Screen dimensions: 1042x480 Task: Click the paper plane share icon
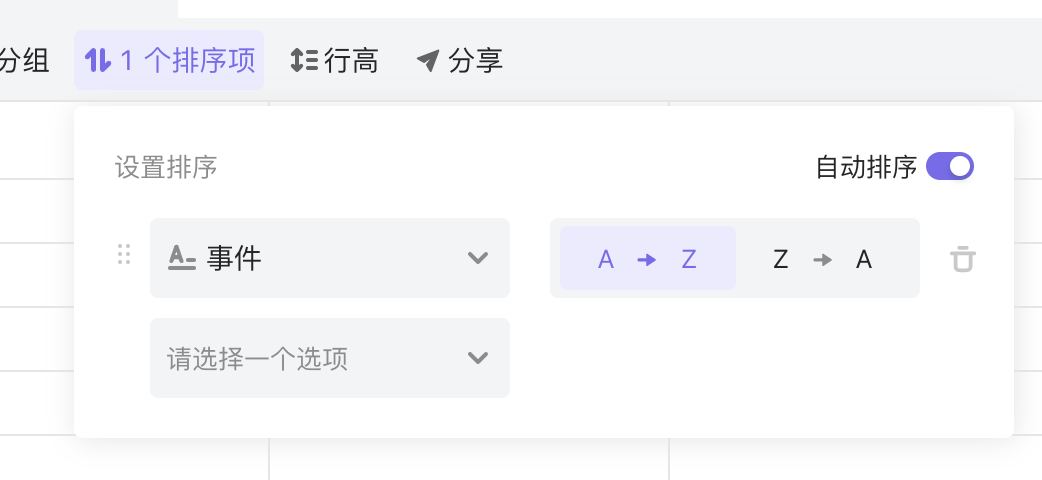428,60
